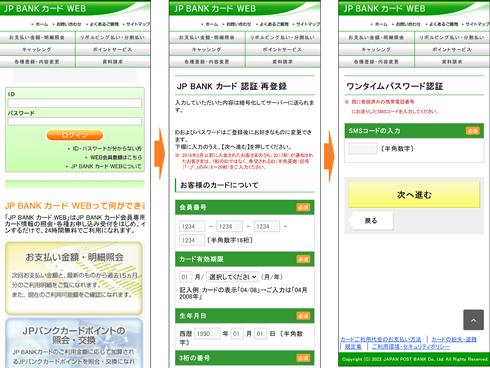Click the second 会員番号 four-digit field
This screenshot has width=490, height=368.
point(229,226)
